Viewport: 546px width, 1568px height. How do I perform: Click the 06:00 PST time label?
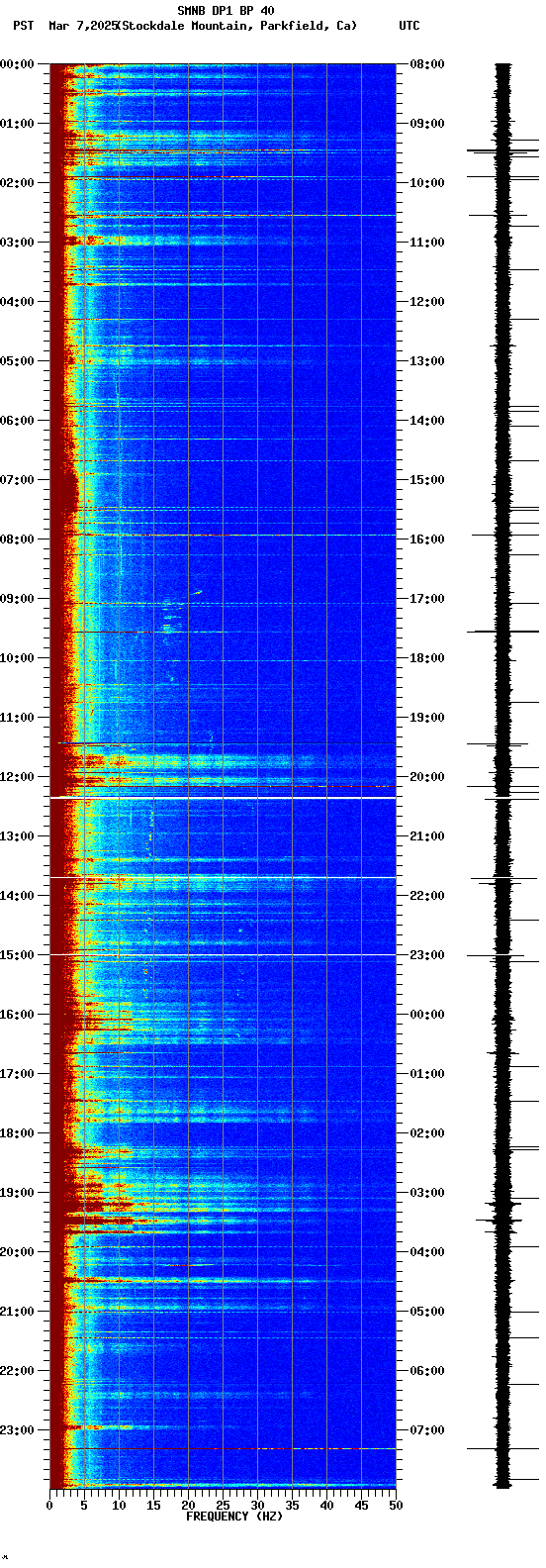16,421
